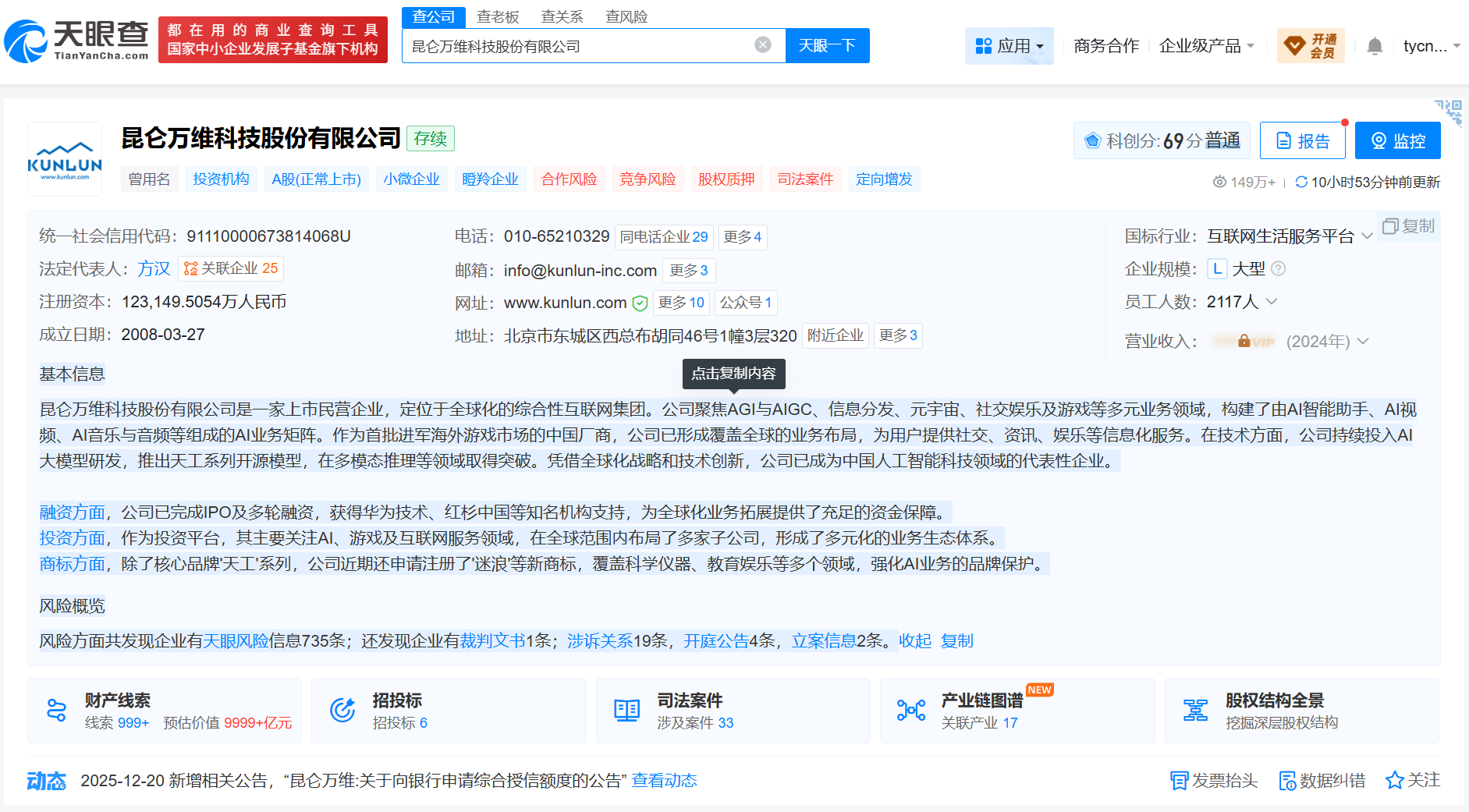This screenshot has height=812, width=1469.
Task: Open 涉诉关系 link
Action: pyautogui.click(x=601, y=641)
